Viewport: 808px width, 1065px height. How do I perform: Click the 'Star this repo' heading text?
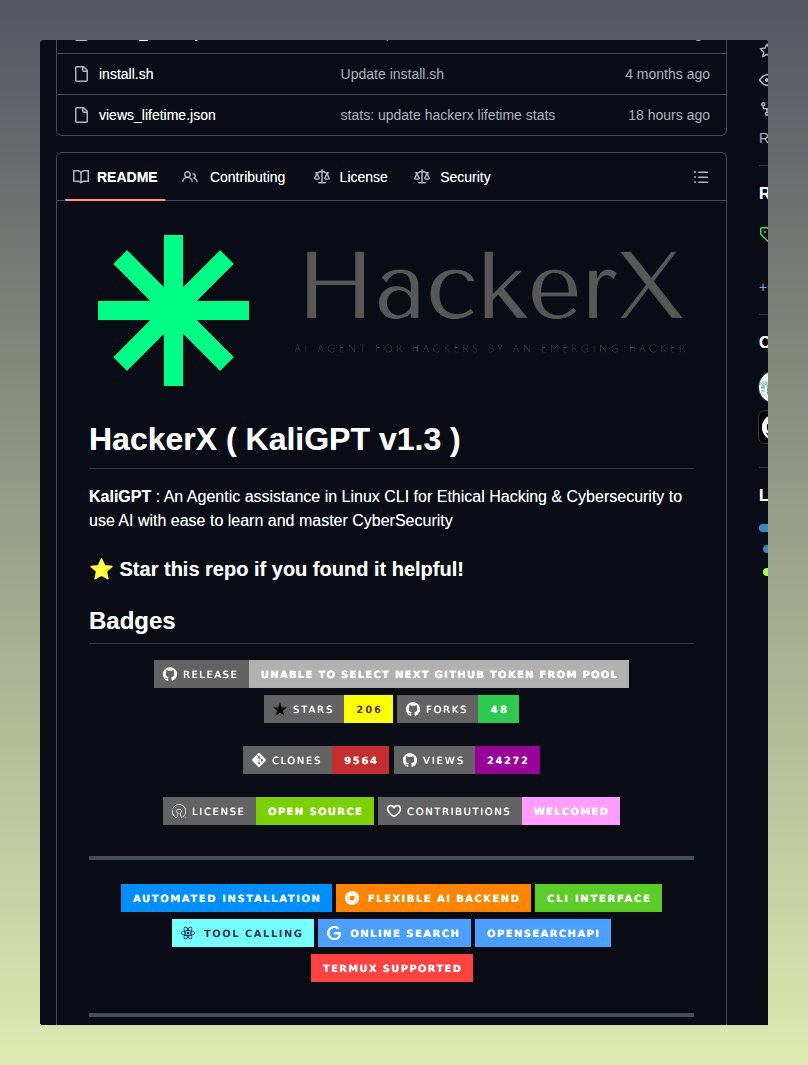click(x=291, y=569)
